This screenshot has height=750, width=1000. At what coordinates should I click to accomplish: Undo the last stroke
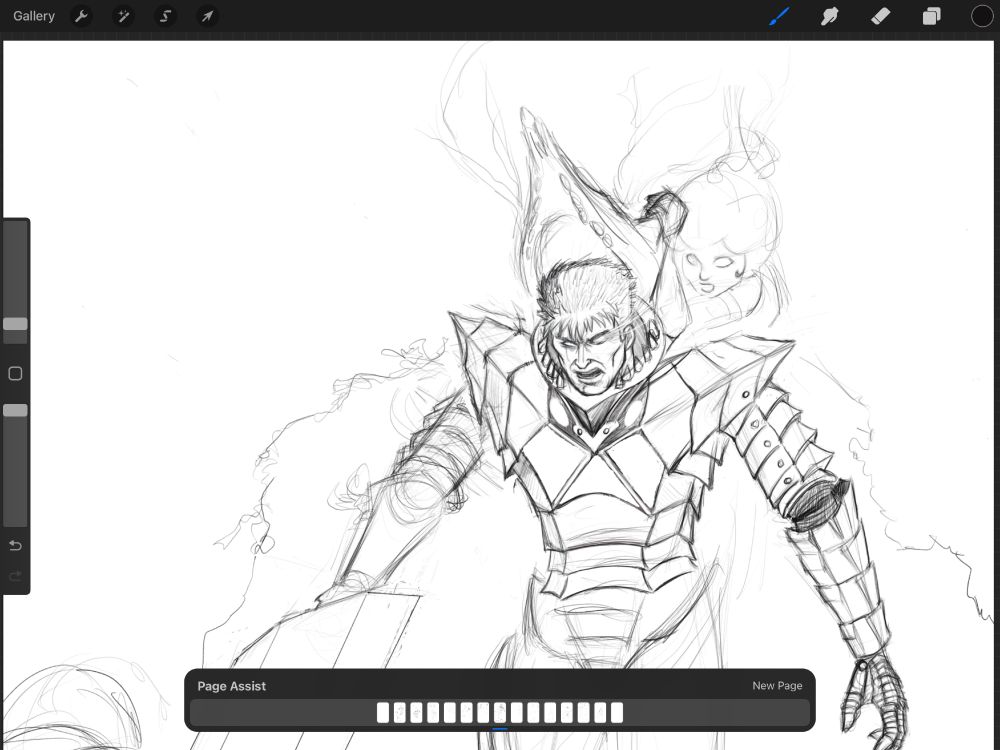click(x=15, y=546)
